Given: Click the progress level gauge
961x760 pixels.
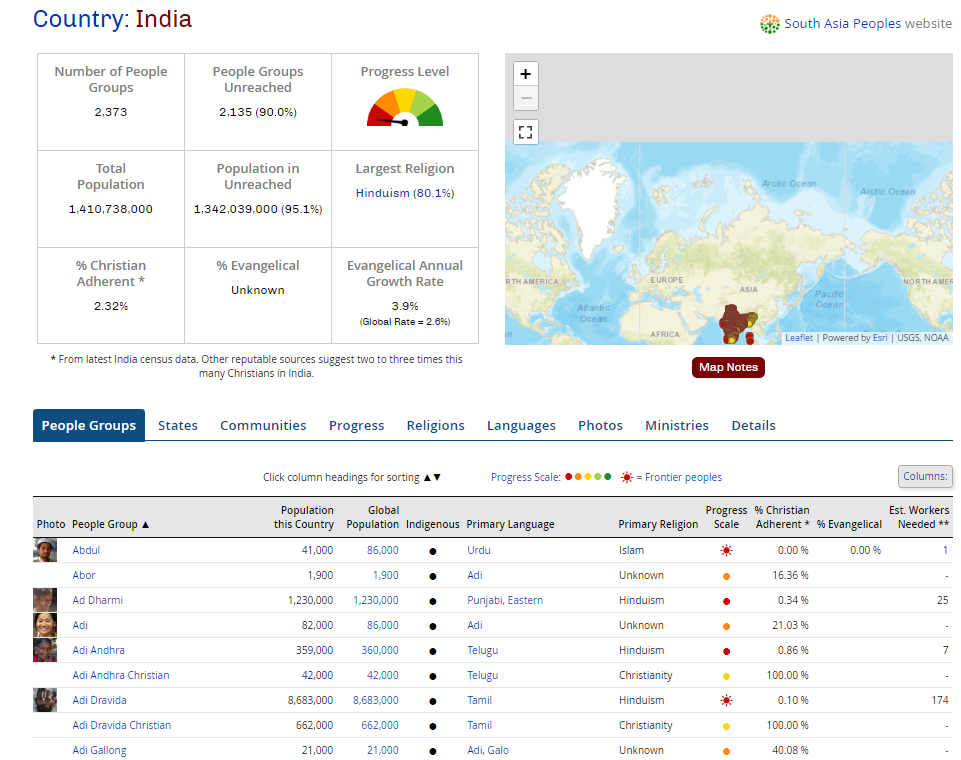Looking at the screenshot, I should (405, 109).
